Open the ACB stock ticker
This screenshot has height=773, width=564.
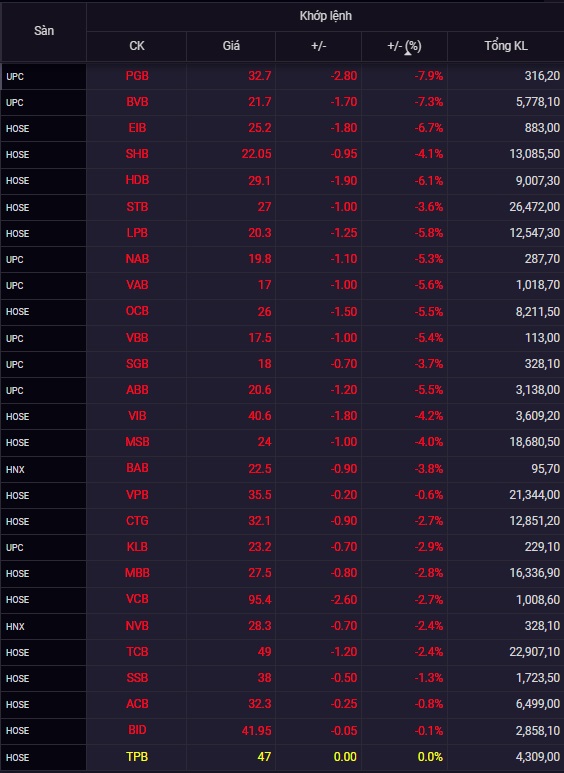pyautogui.click(x=137, y=704)
